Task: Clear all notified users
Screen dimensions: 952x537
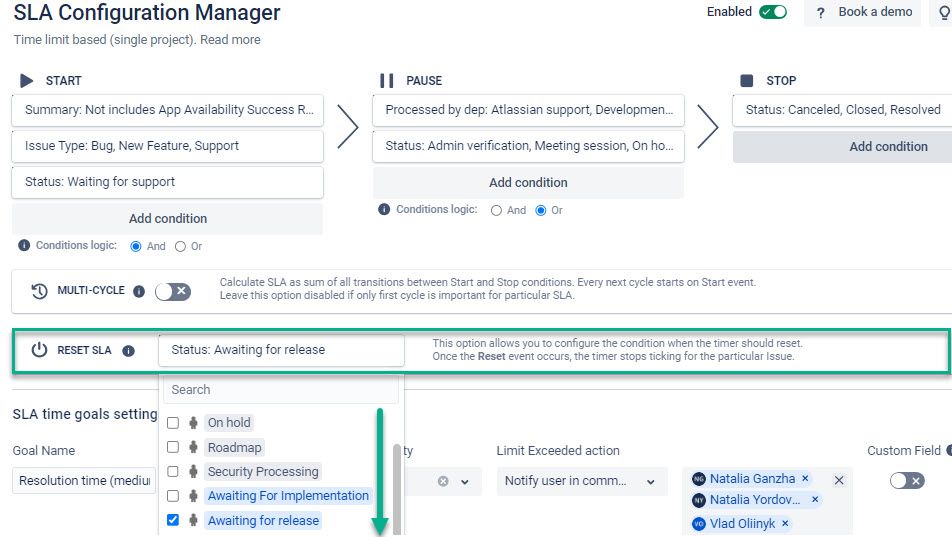Action: coord(839,481)
